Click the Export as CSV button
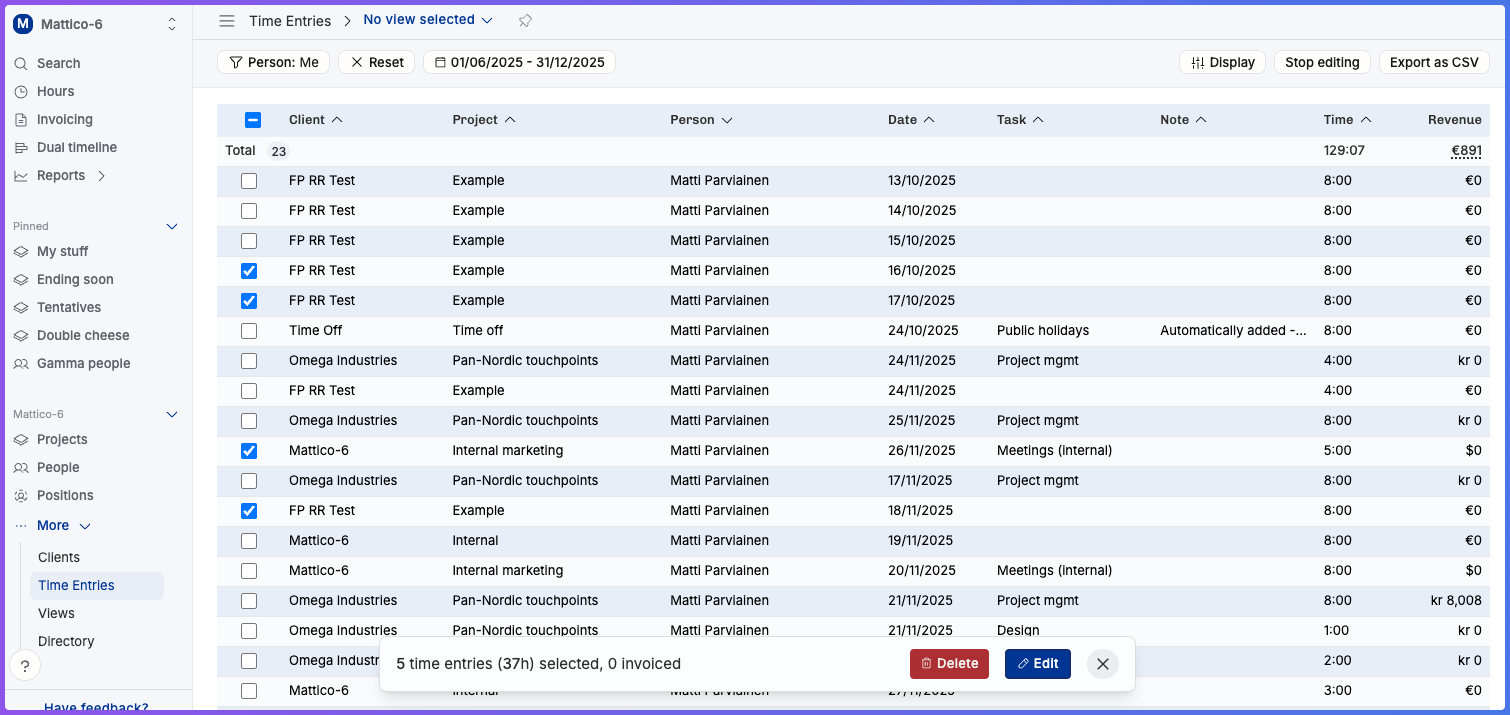Image resolution: width=1510 pixels, height=715 pixels. [1433, 62]
